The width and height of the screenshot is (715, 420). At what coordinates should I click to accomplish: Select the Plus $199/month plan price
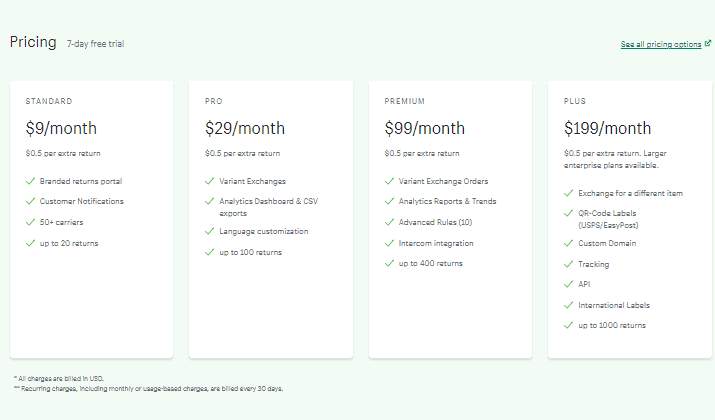(607, 128)
